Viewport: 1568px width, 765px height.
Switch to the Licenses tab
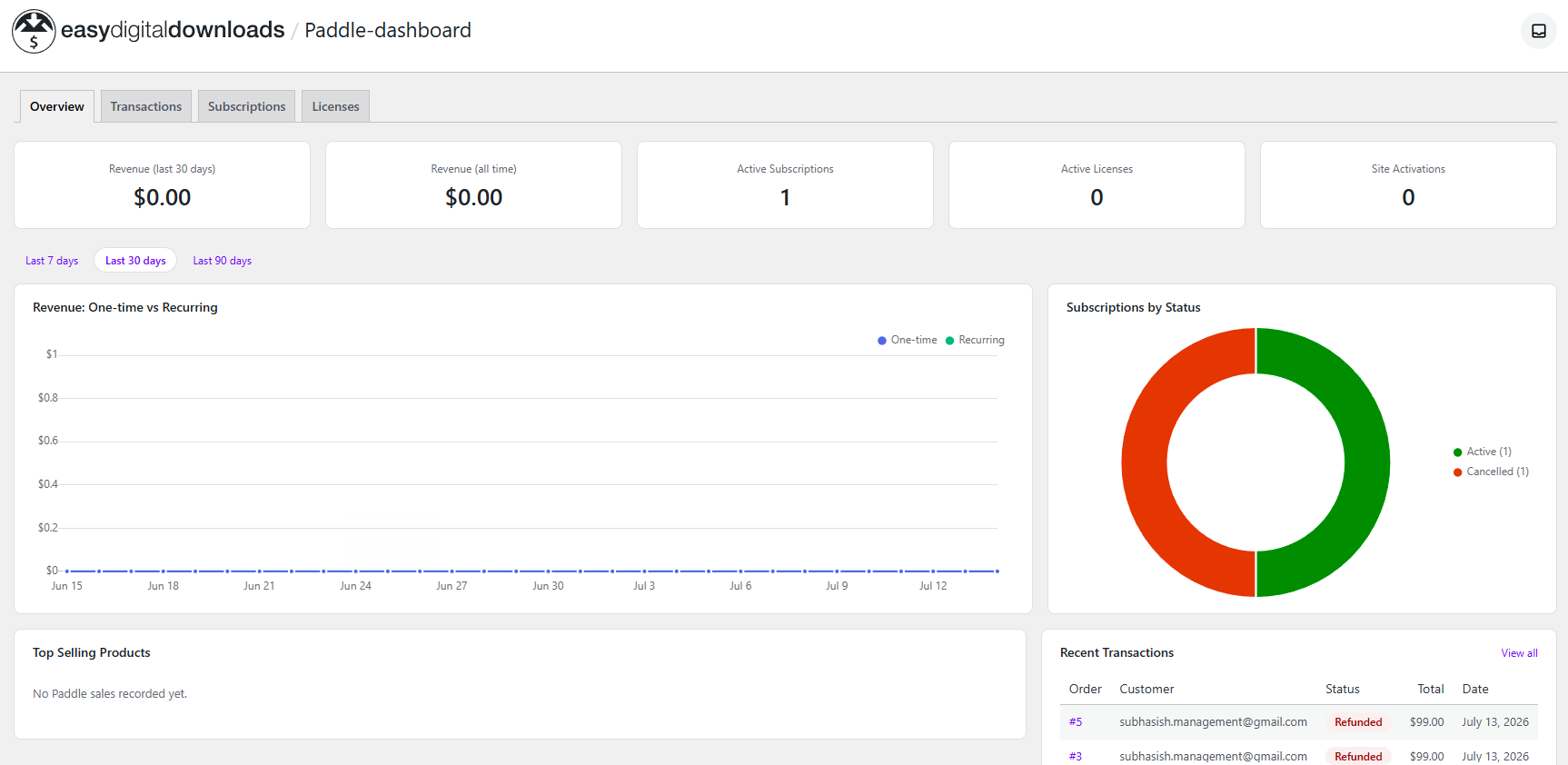336,106
